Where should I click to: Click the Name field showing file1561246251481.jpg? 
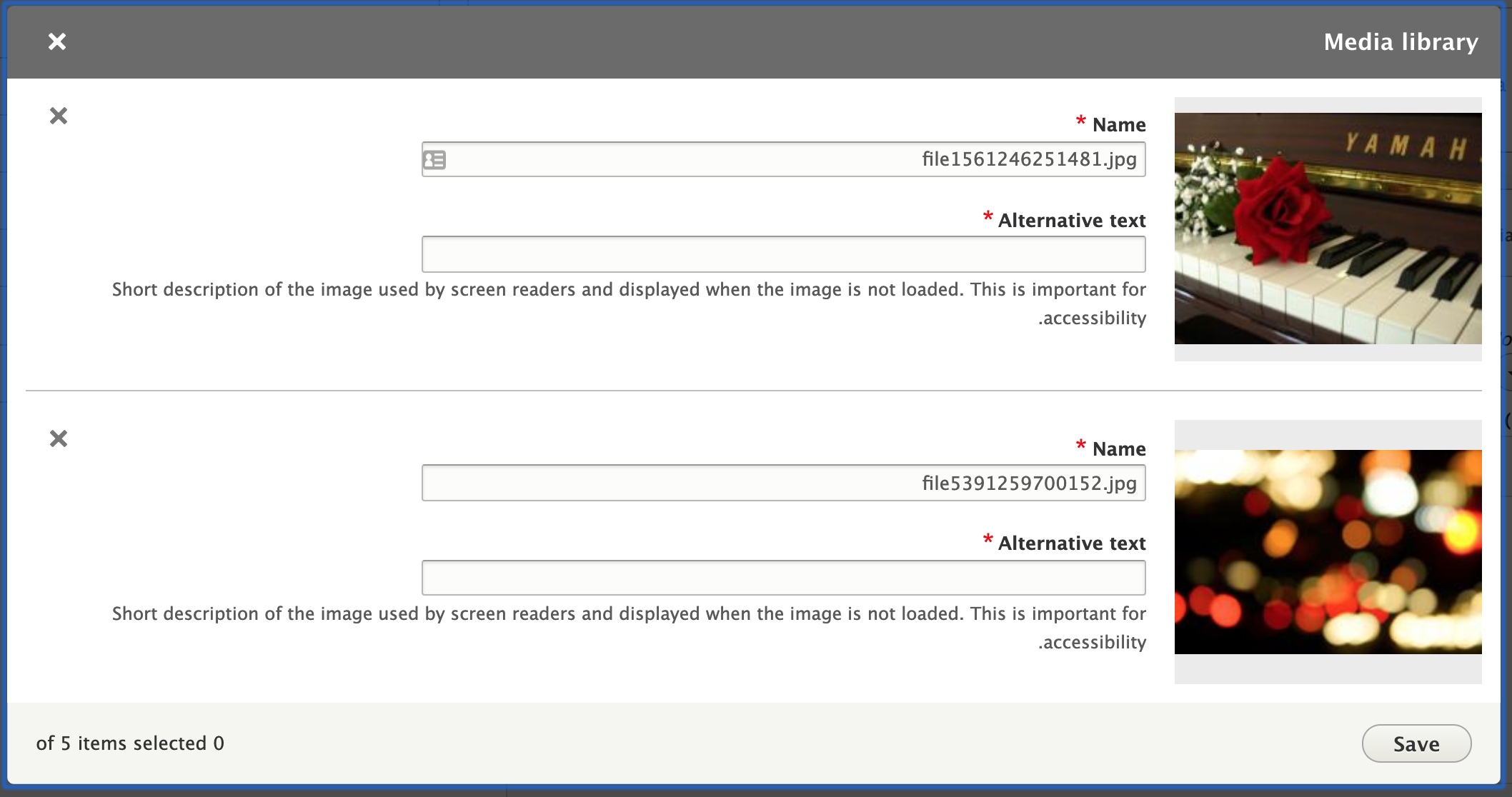783,159
